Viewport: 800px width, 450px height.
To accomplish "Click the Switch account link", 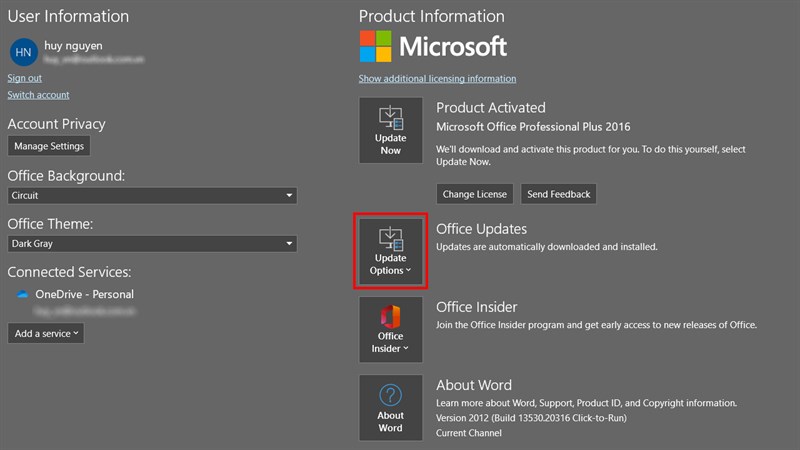I will pos(38,95).
